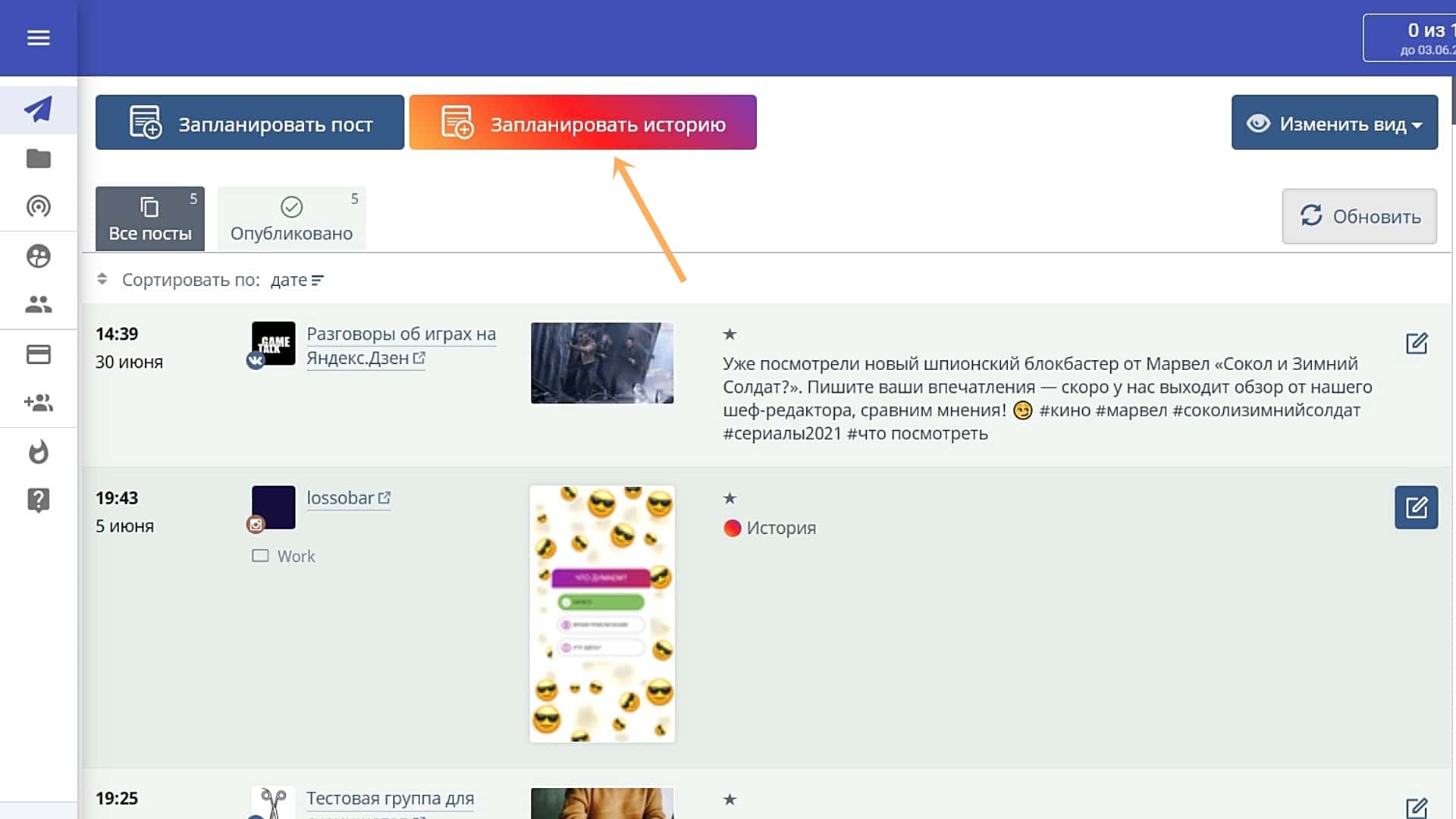This screenshot has height=819, width=1456.
Task: Switch to the Опубликовано tab
Action: (291, 219)
